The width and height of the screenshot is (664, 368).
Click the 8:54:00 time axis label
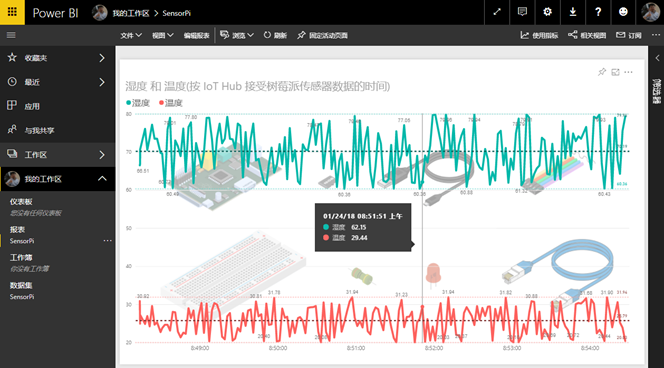[590, 348]
